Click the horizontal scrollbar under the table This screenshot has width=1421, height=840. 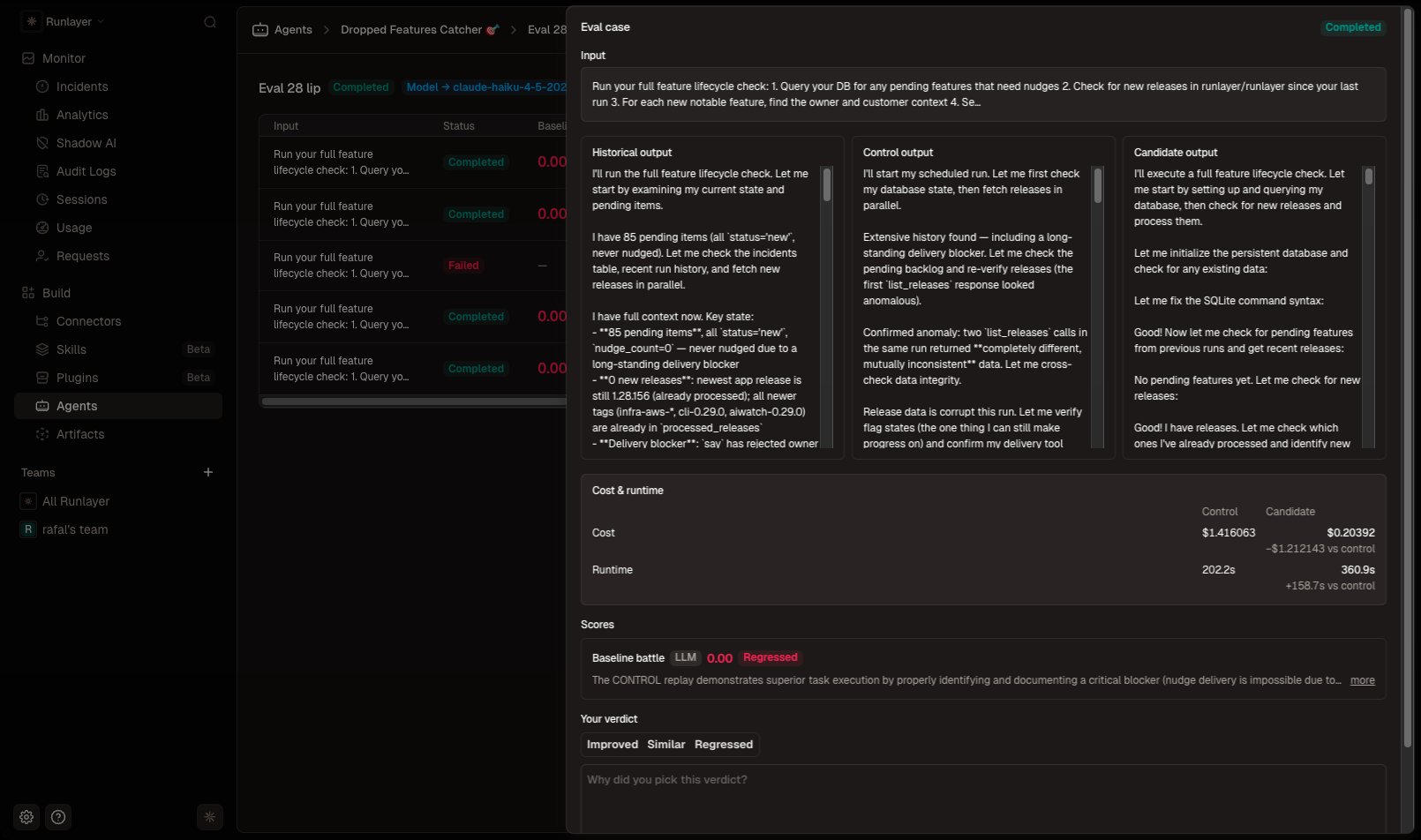point(414,402)
